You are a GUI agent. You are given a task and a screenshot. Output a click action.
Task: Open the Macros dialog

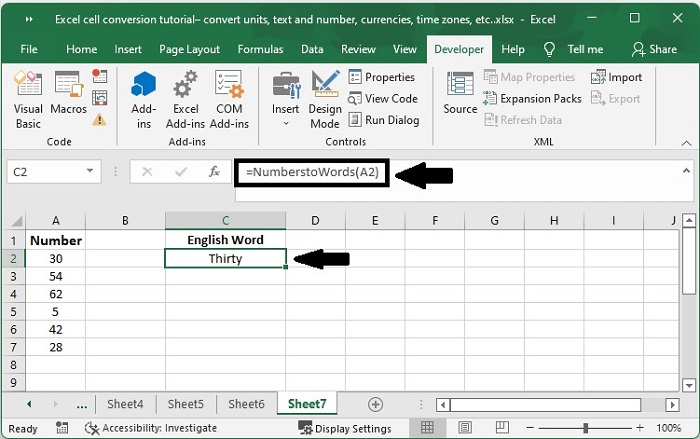coord(68,92)
